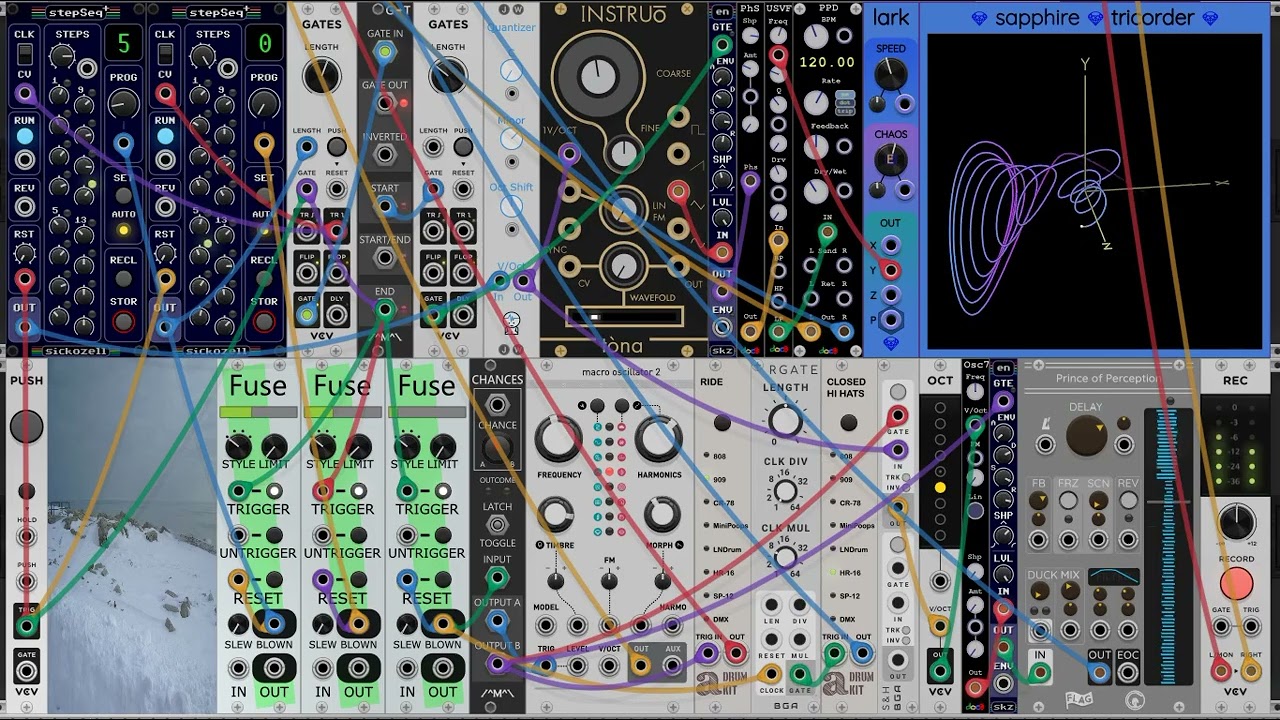Click FLIP jack on first GATES module
Image resolution: width=1280 pixels, height=720 pixels.
click(307, 273)
